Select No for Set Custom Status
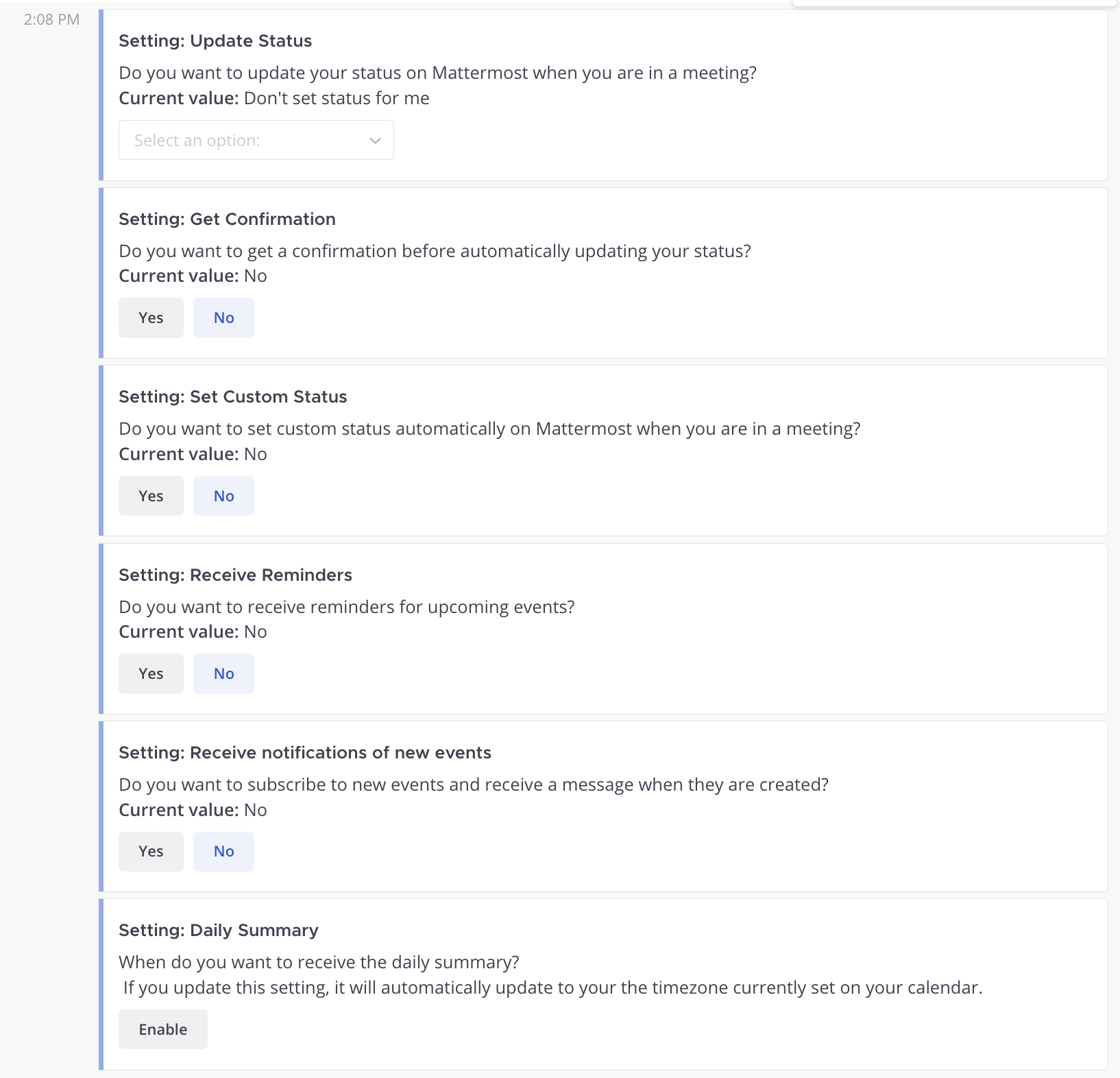The height and width of the screenshot is (1078, 1120). [223, 495]
